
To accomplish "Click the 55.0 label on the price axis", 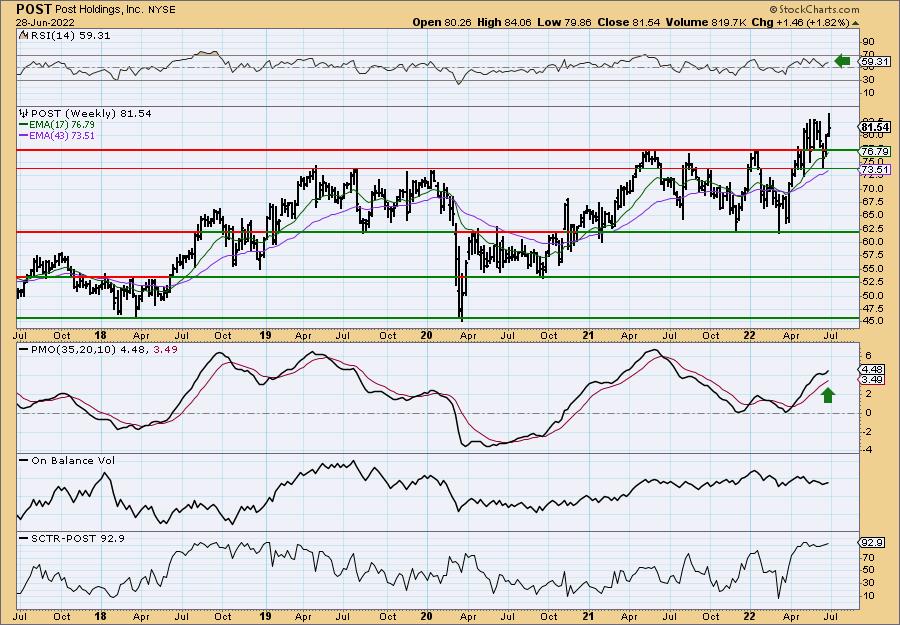I will [872, 269].
